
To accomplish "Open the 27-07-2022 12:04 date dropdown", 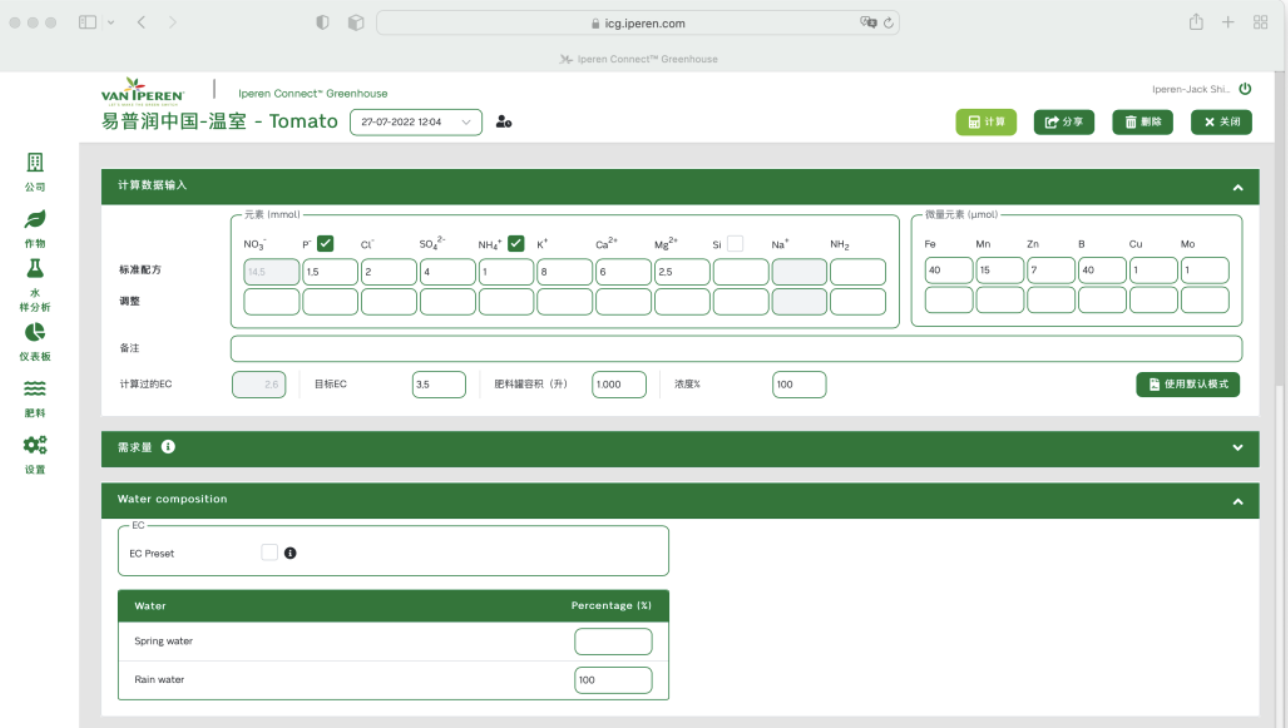I will click(415, 122).
